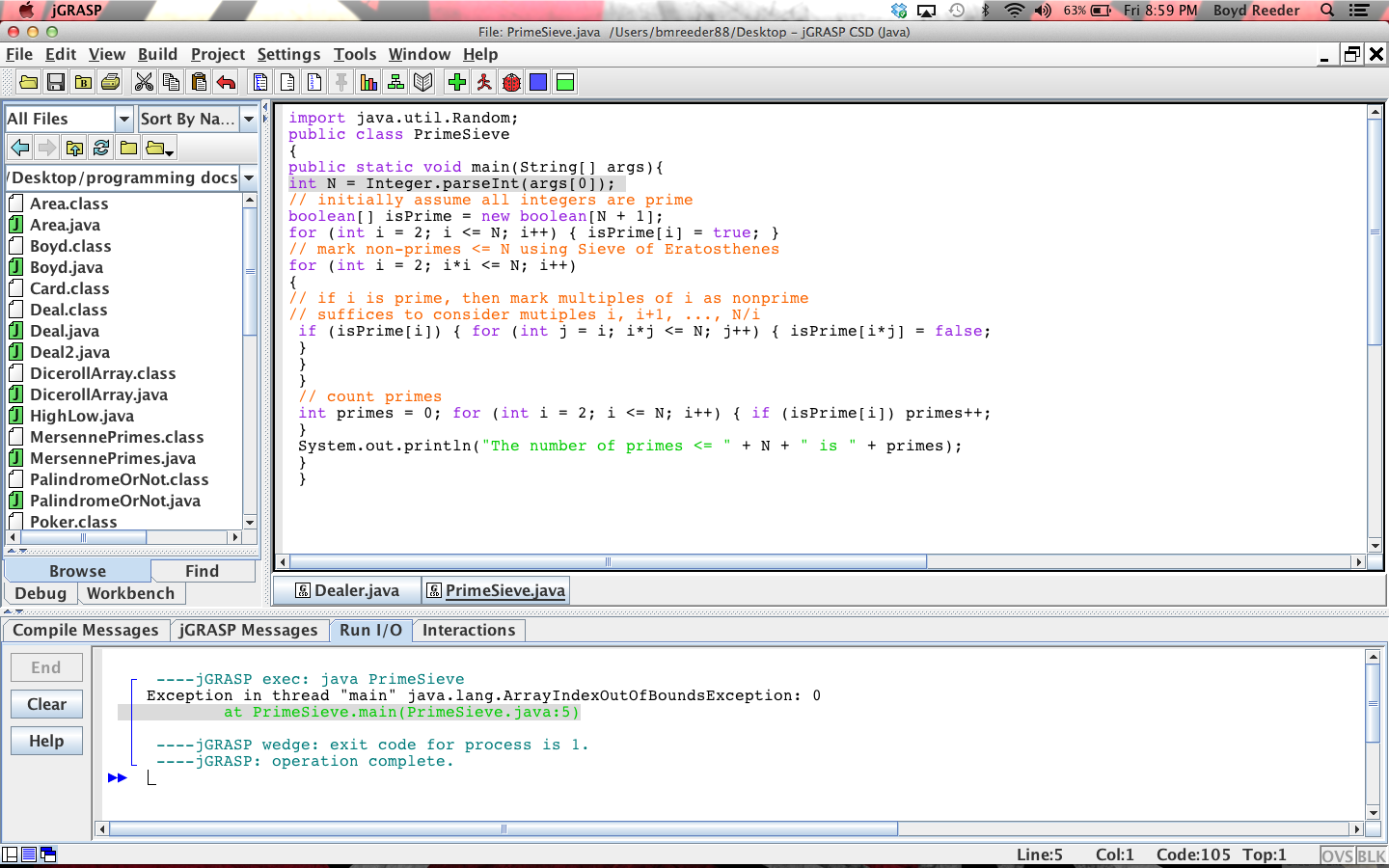Viewport: 1389px width, 868px height.
Task: Open the Sort By Name dropdown
Action: [x=249, y=119]
